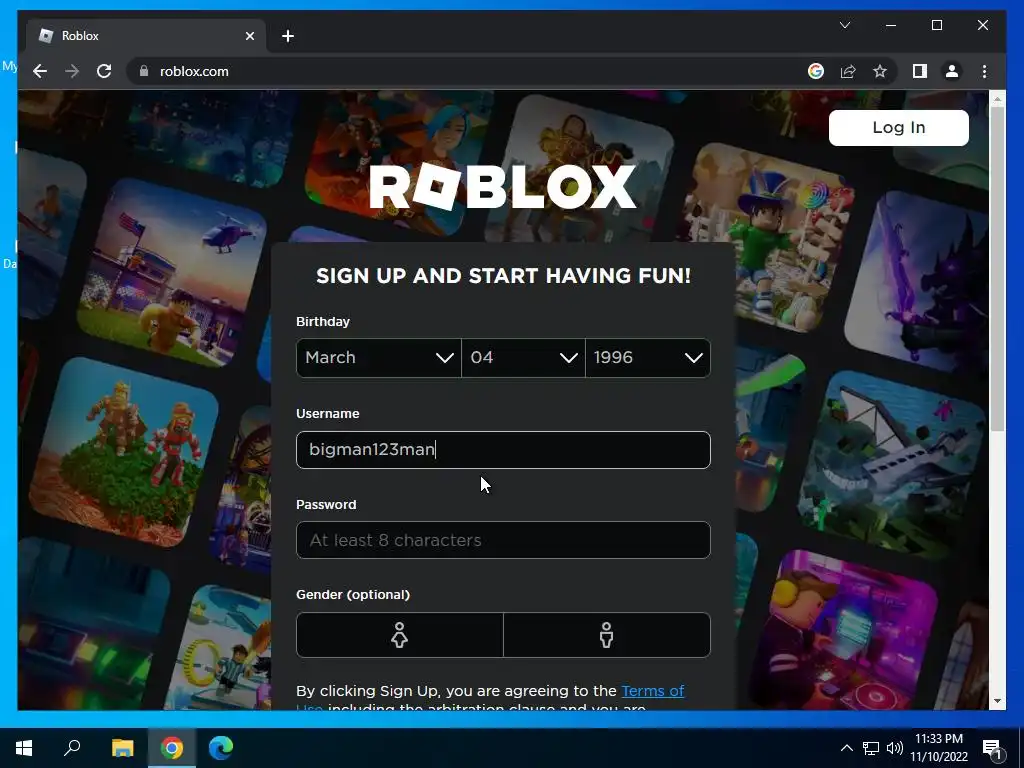Close the Roblox tab
The image size is (1024, 768).
click(249, 36)
